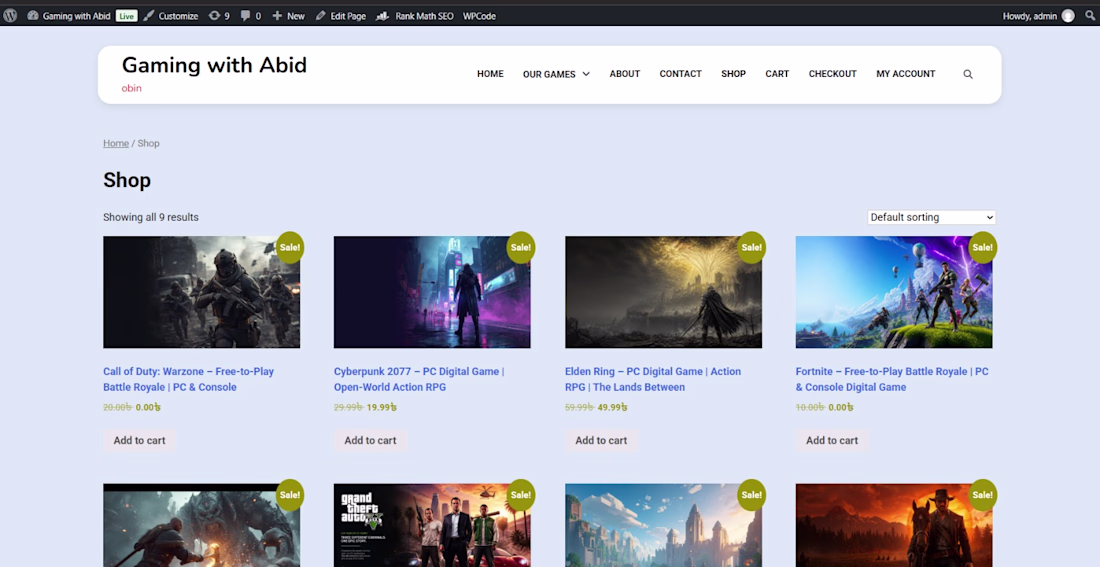Open the 9 pending updates icon
1100x567 pixels.
pyautogui.click(x=214, y=15)
